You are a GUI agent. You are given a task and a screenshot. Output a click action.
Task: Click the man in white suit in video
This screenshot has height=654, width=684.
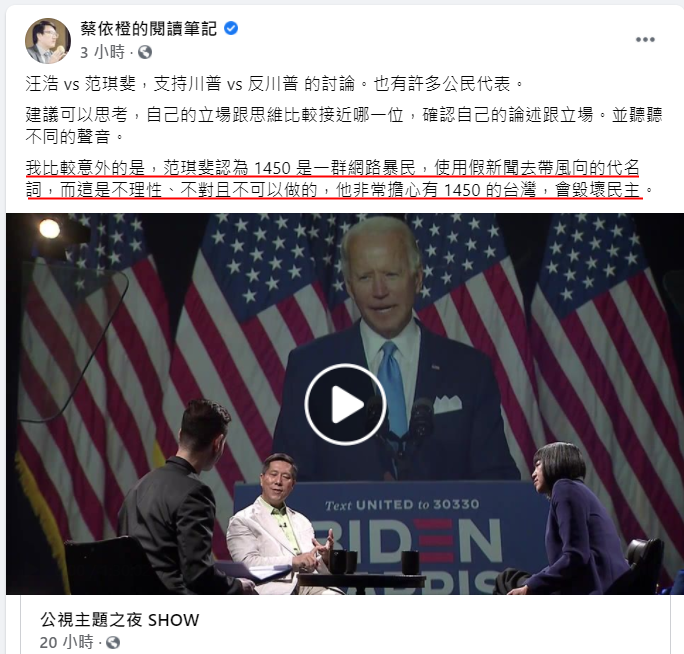(277, 524)
